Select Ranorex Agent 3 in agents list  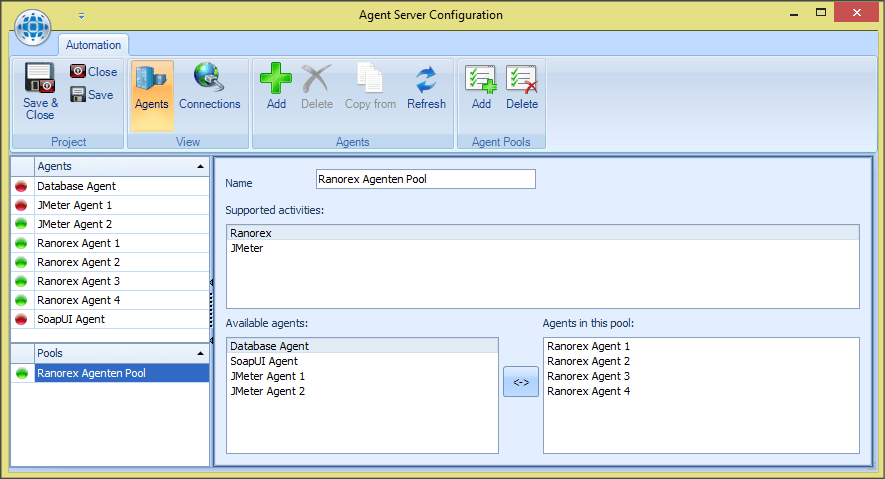121,281
